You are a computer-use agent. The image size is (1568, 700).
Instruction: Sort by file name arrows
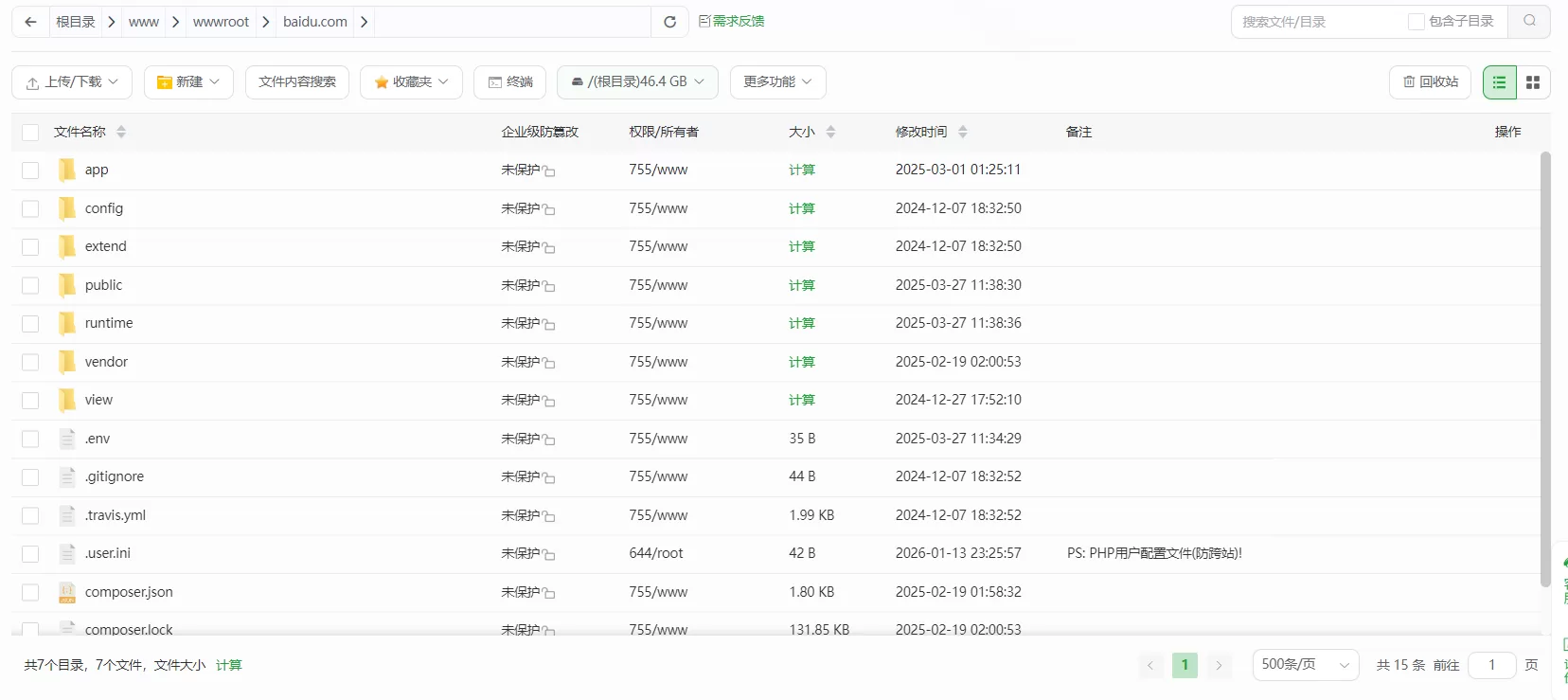click(x=121, y=132)
